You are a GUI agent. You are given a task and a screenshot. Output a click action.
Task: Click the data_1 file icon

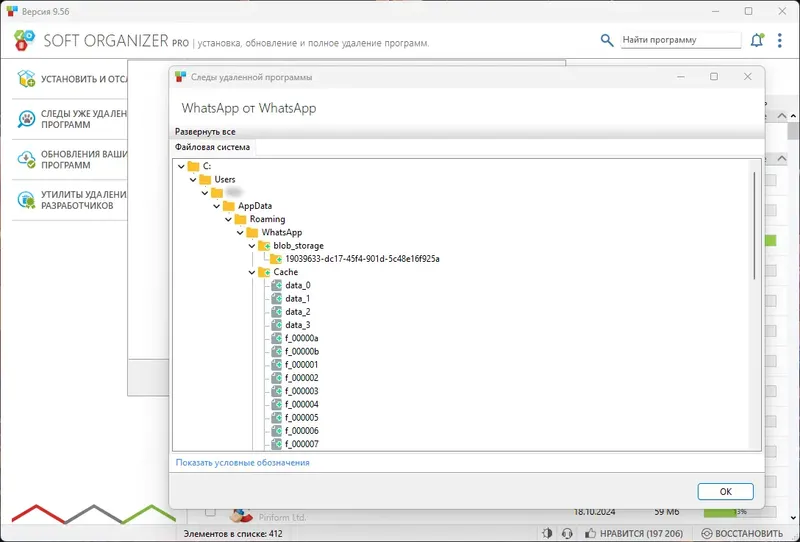tap(277, 299)
